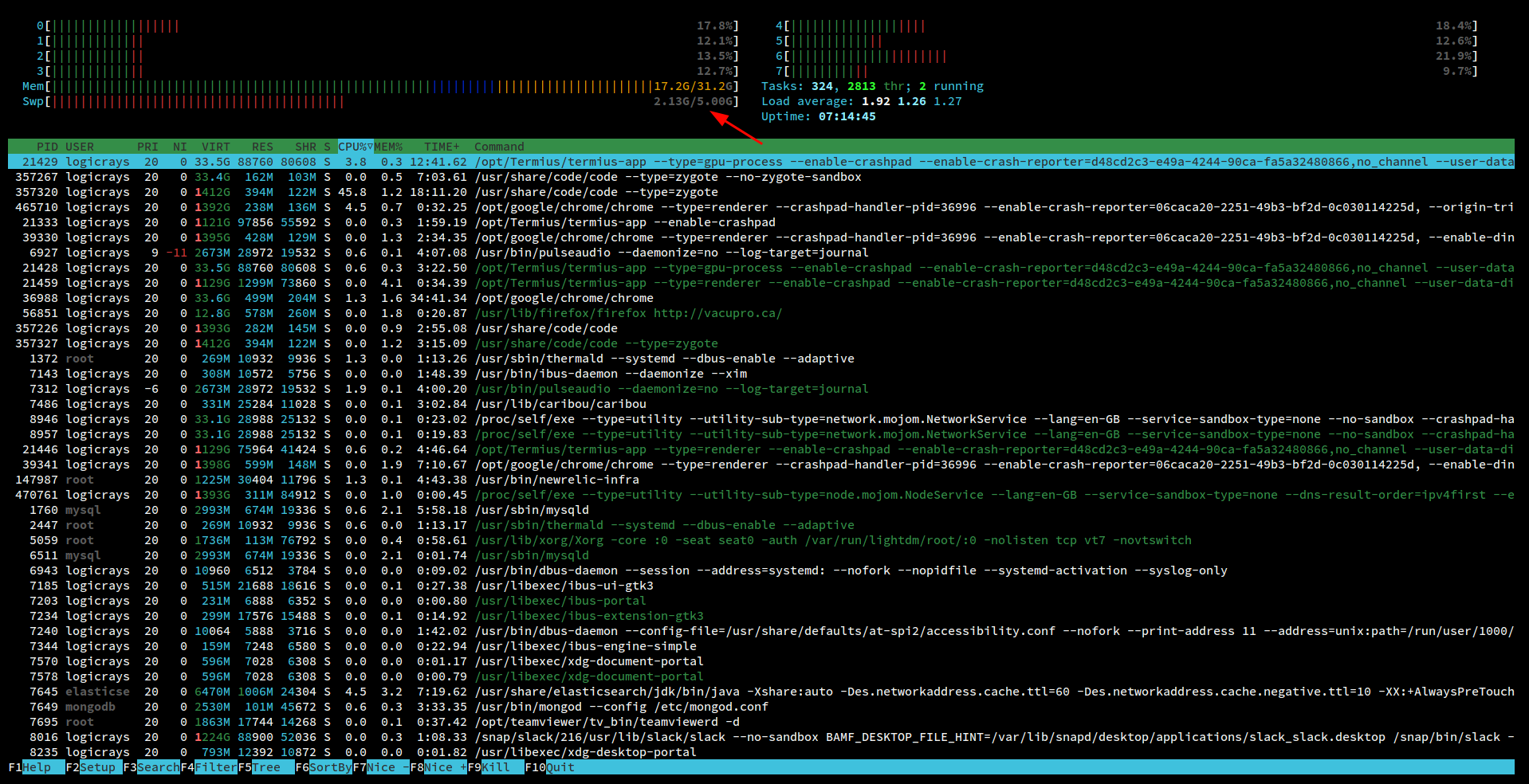The width and height of the screenshot is (1529, 784).
Task: Sort by the VIRT column header
Action: (x=216, y=147)
